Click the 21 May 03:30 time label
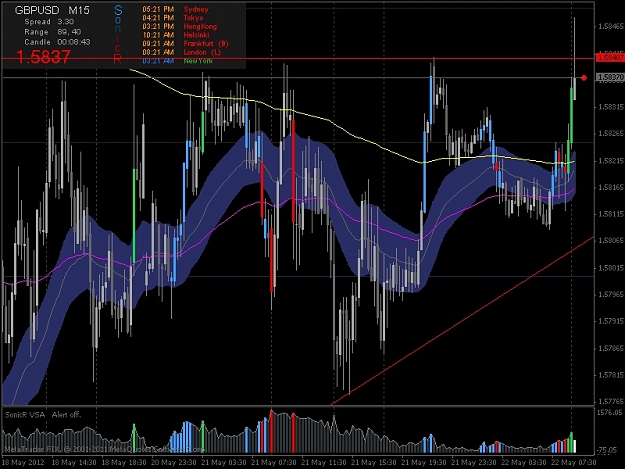Image resolution: width=625 pixels, height=469 pixels. tap(224, 463)
